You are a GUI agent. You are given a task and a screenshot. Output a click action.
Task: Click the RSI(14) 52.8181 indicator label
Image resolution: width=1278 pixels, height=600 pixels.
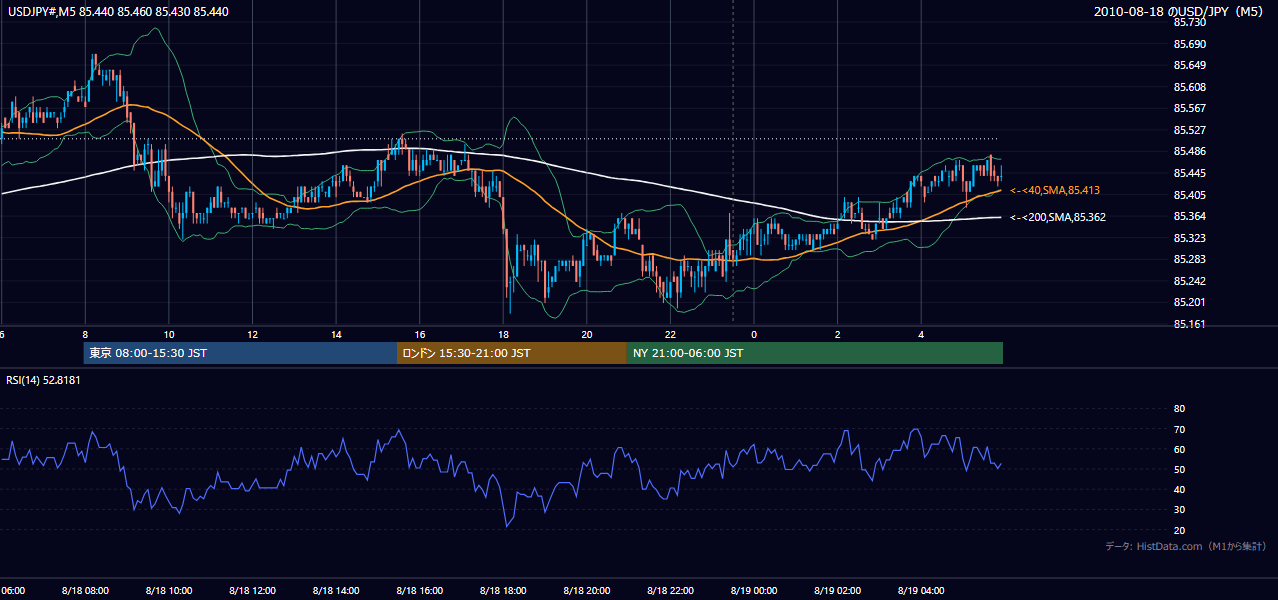43,380
